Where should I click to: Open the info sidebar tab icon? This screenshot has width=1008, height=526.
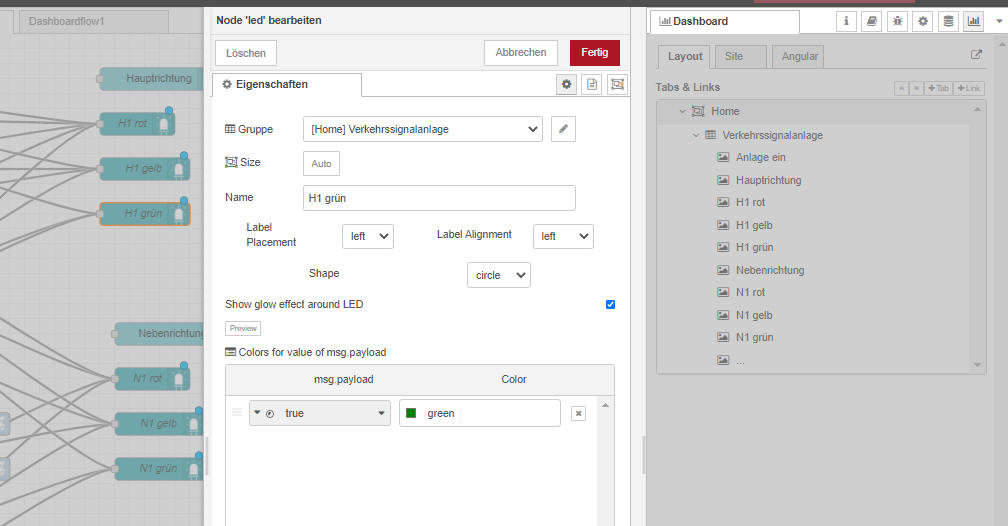pyautogui.click(x=847, y=21)
